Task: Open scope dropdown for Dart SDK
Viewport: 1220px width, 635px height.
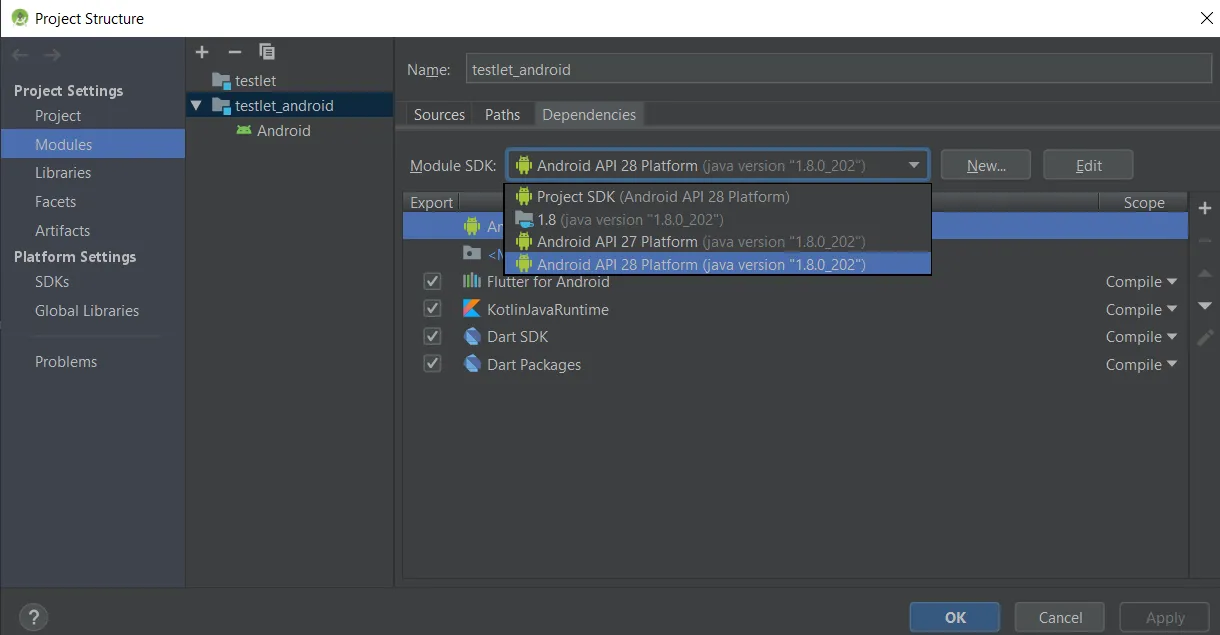Action: [1141, 337]
